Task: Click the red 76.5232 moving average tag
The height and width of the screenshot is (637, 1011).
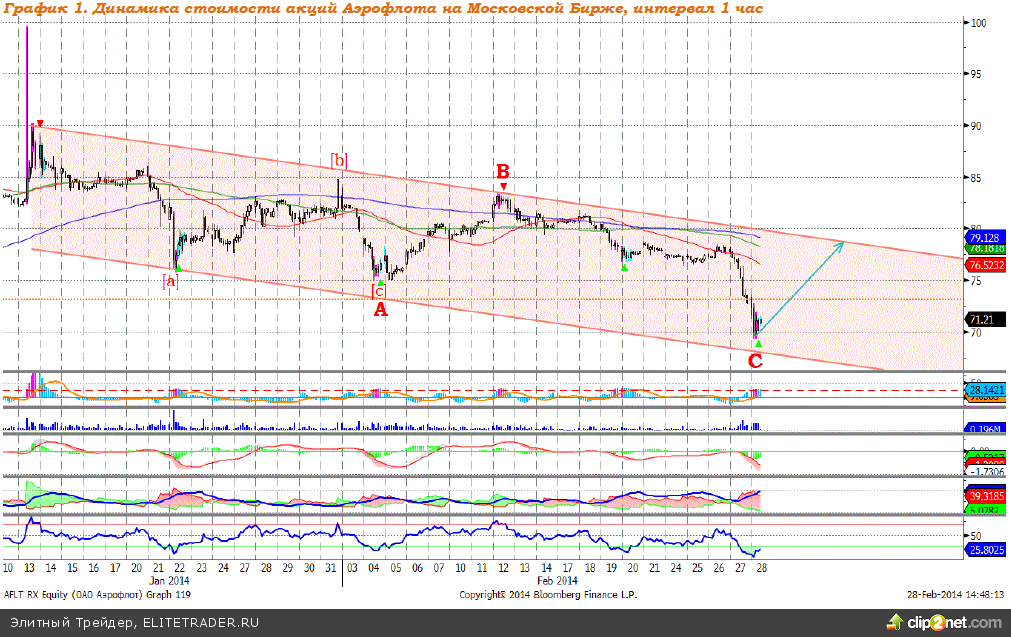Action: 985,265
